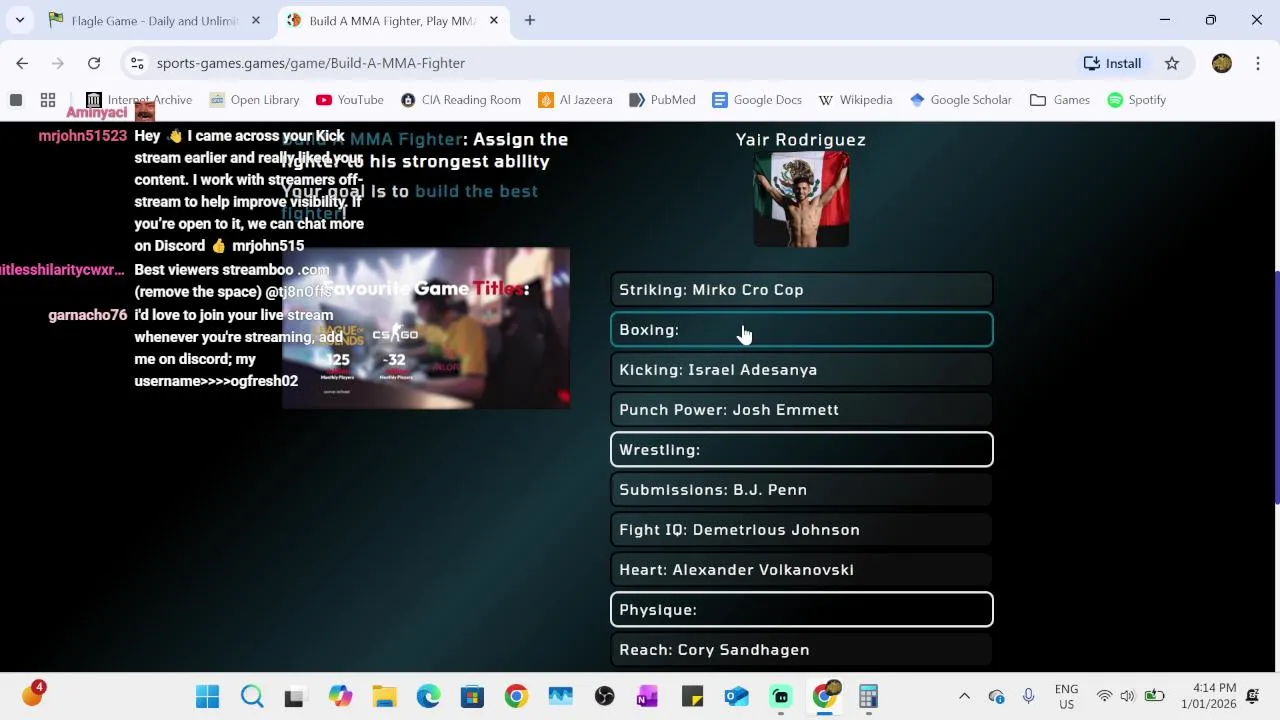Open the Chrome three-dot menu
Screen dimensions: 1280x720
coord(1258,63)
